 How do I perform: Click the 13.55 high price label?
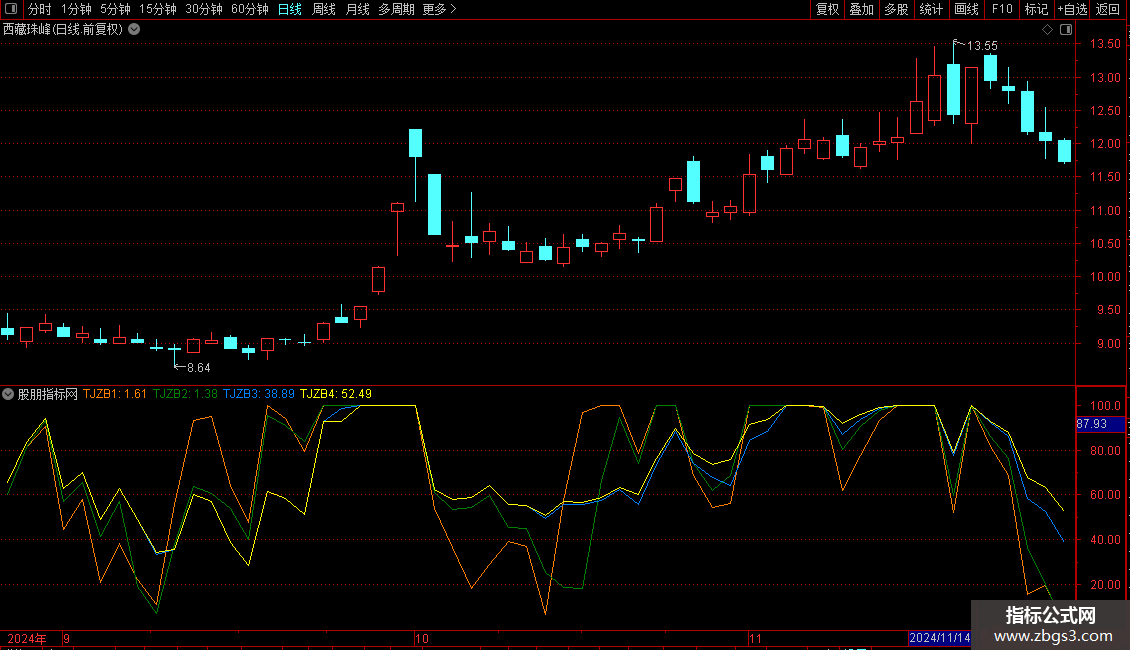tap(982, 45)
